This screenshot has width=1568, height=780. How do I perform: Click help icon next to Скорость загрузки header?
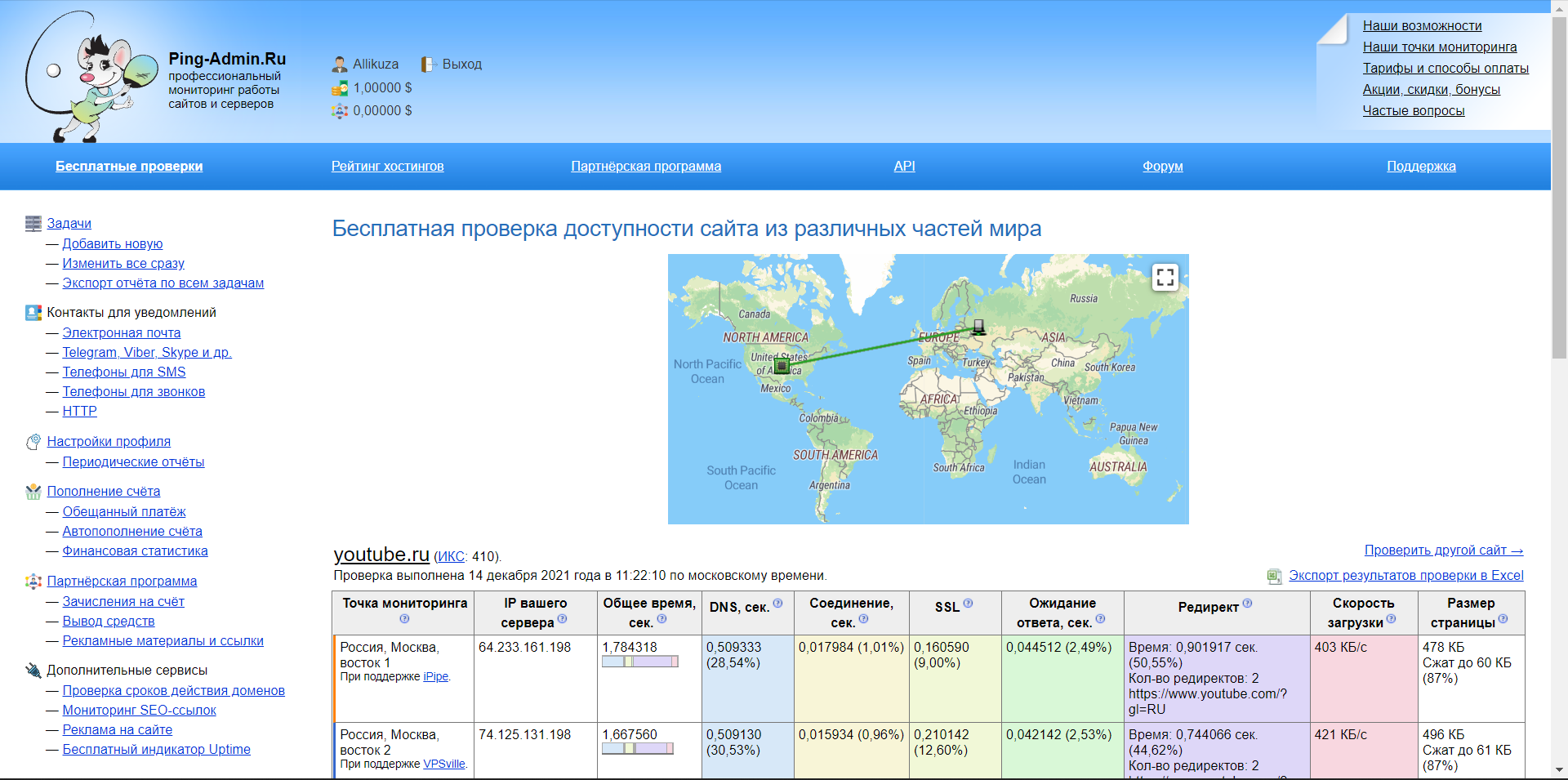point(1391,619)
